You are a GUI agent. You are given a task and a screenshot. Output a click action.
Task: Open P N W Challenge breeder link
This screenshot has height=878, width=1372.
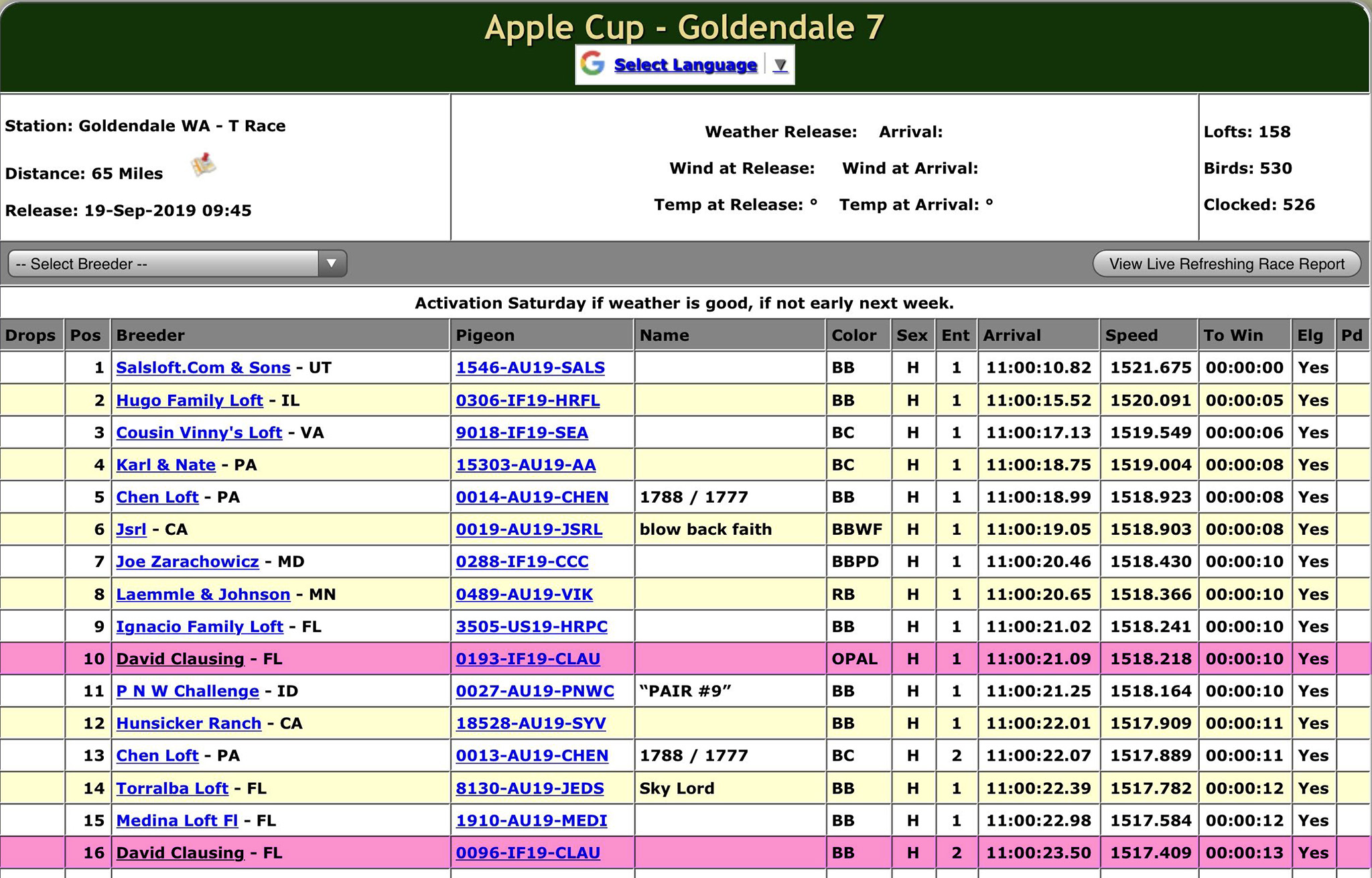[x=188, y=691]
